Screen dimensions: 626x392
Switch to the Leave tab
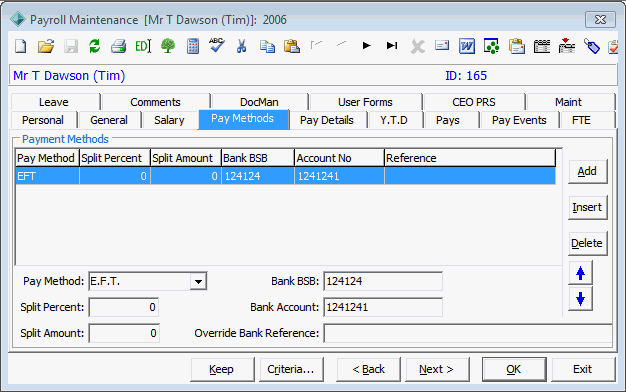click(x=55, y=102)
